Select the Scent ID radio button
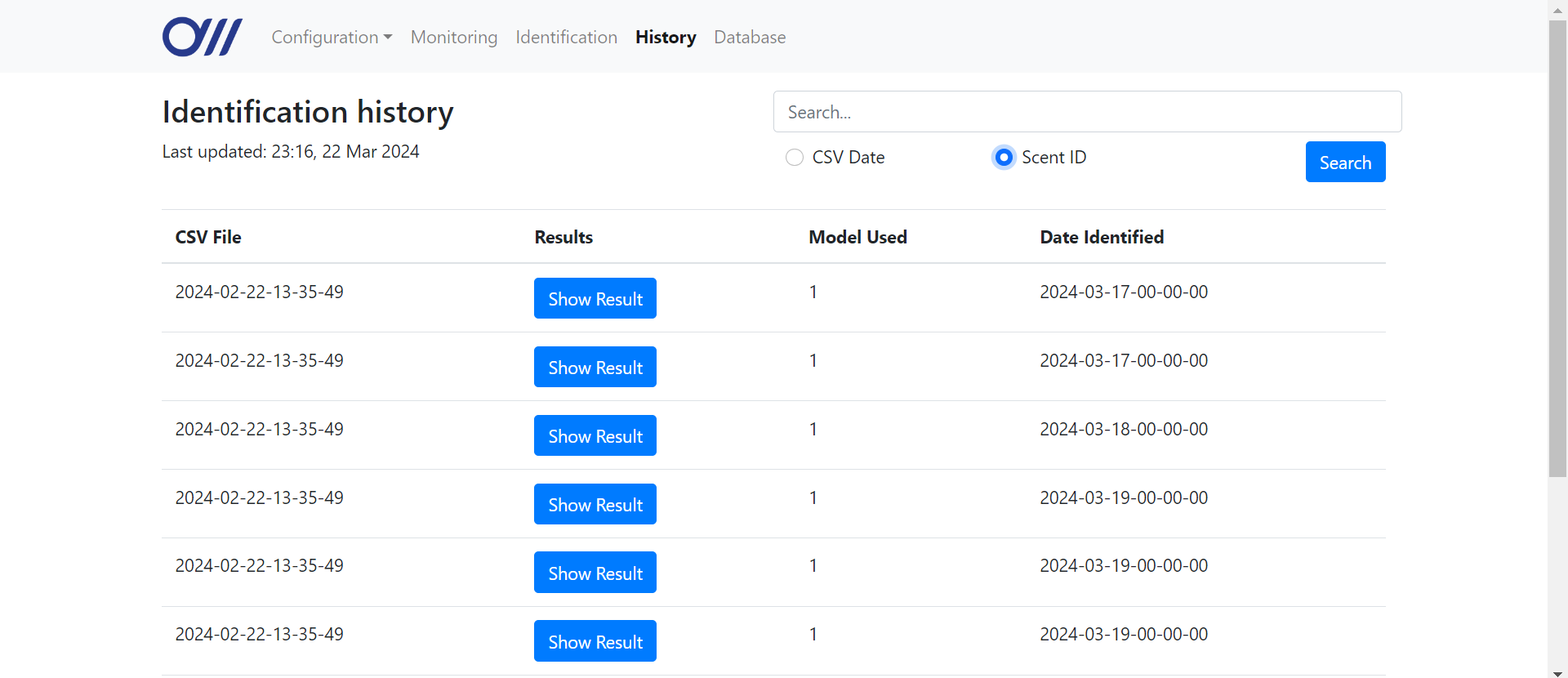The image size is (1568, 678). point(1004,158)
